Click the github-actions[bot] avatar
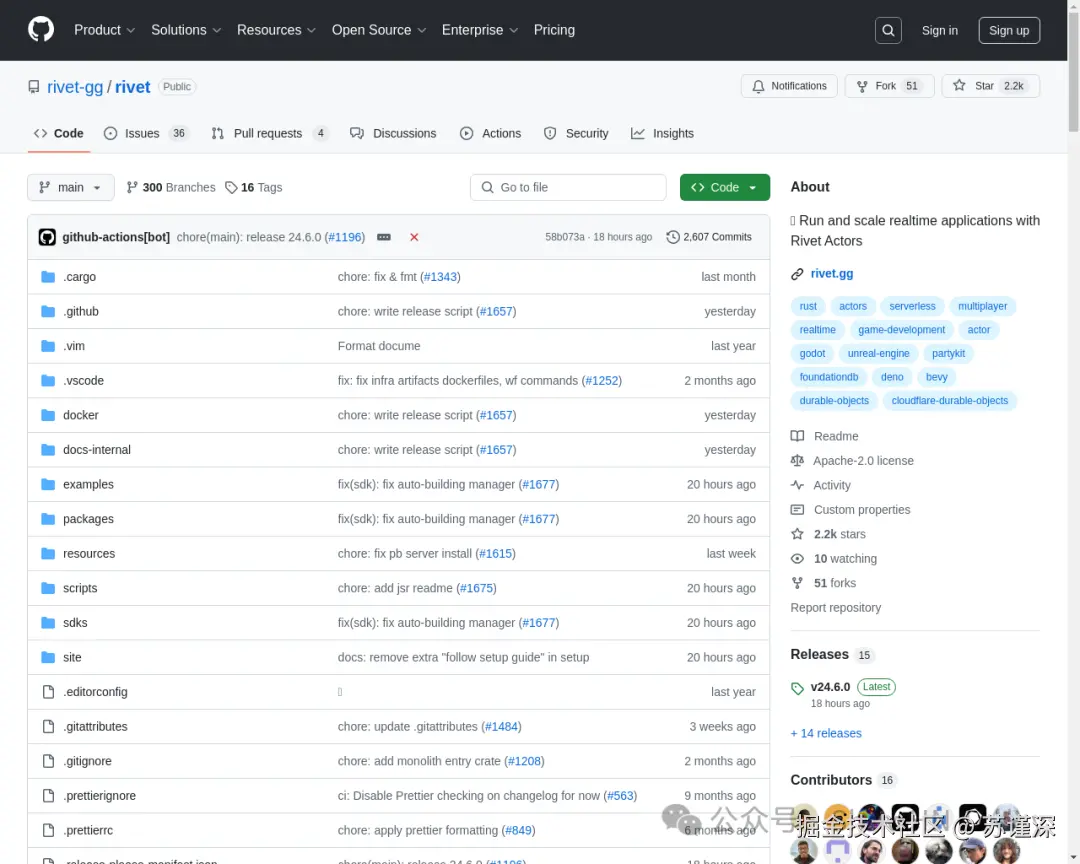This screenshot has height=864, width=1080. 47,237
